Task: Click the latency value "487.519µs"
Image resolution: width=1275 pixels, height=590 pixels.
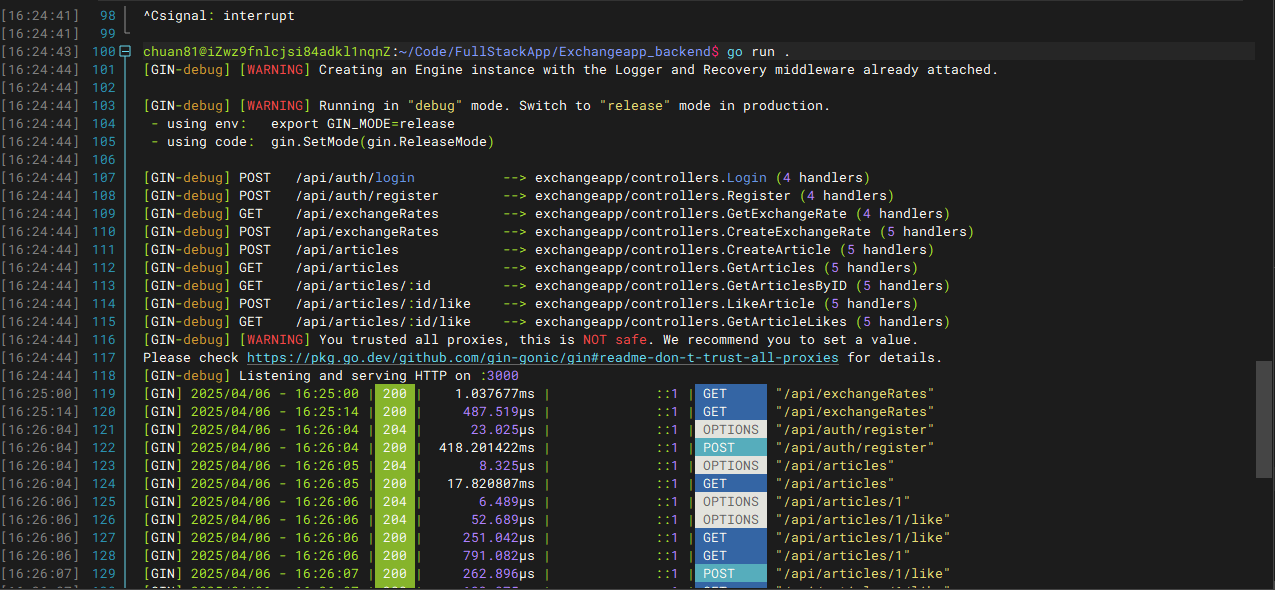Action: coord(499,412)
